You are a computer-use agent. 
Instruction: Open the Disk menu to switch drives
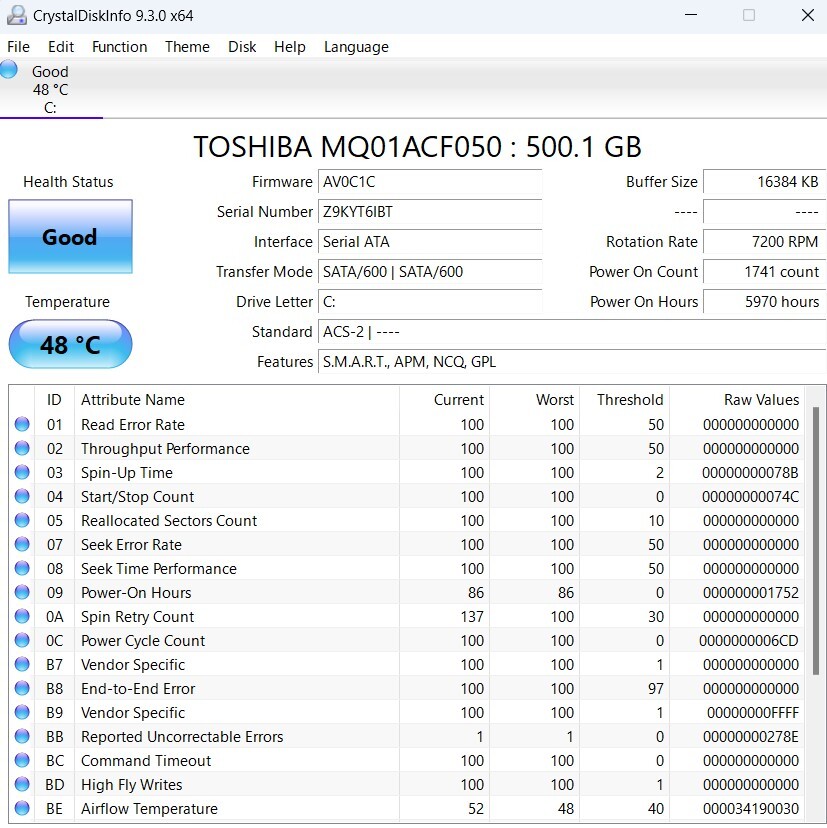coord(241,46)
